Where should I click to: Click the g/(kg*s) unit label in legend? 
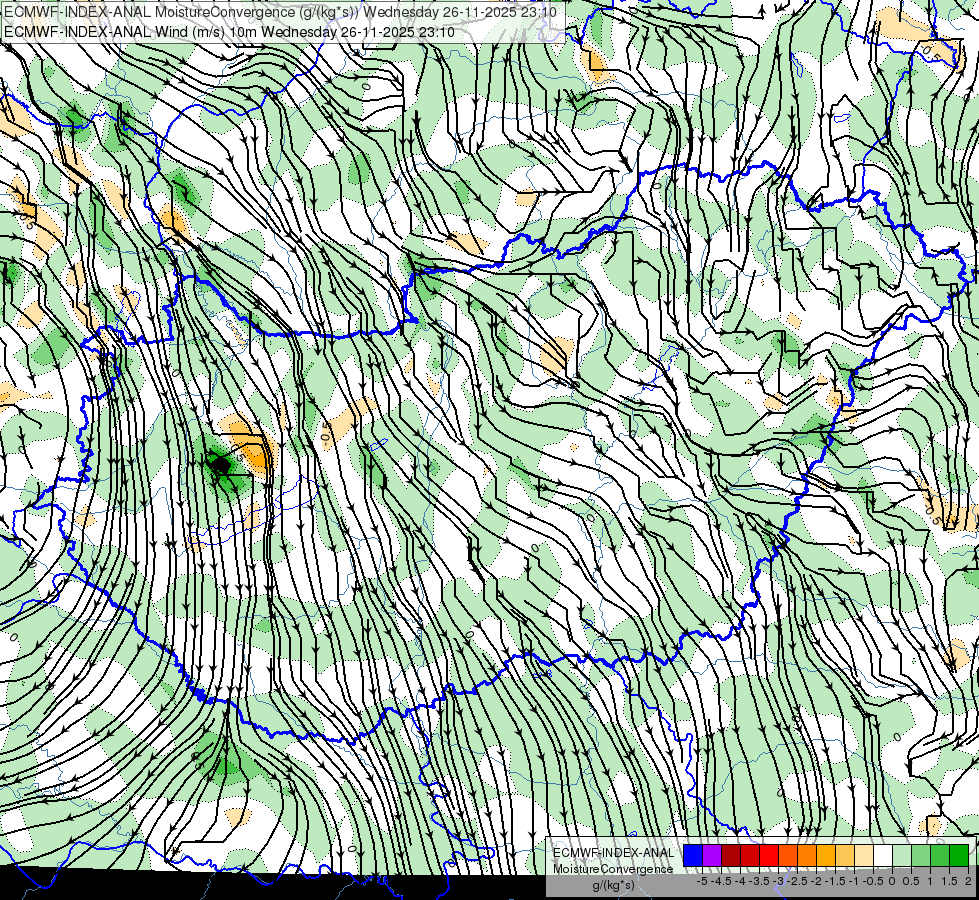[614, 885]
